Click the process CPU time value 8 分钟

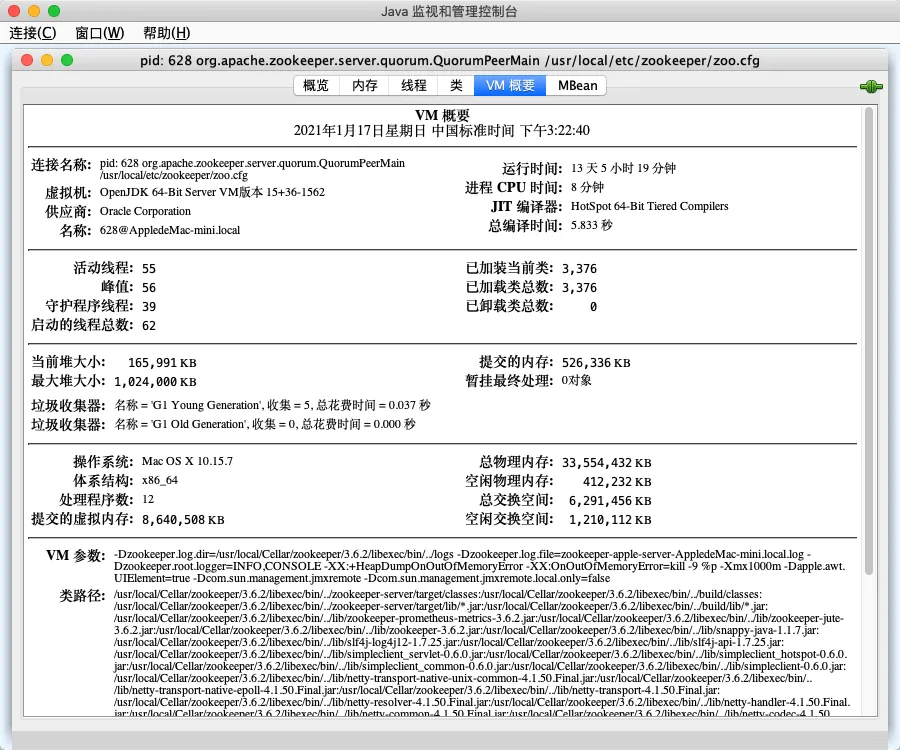[587, 187]
